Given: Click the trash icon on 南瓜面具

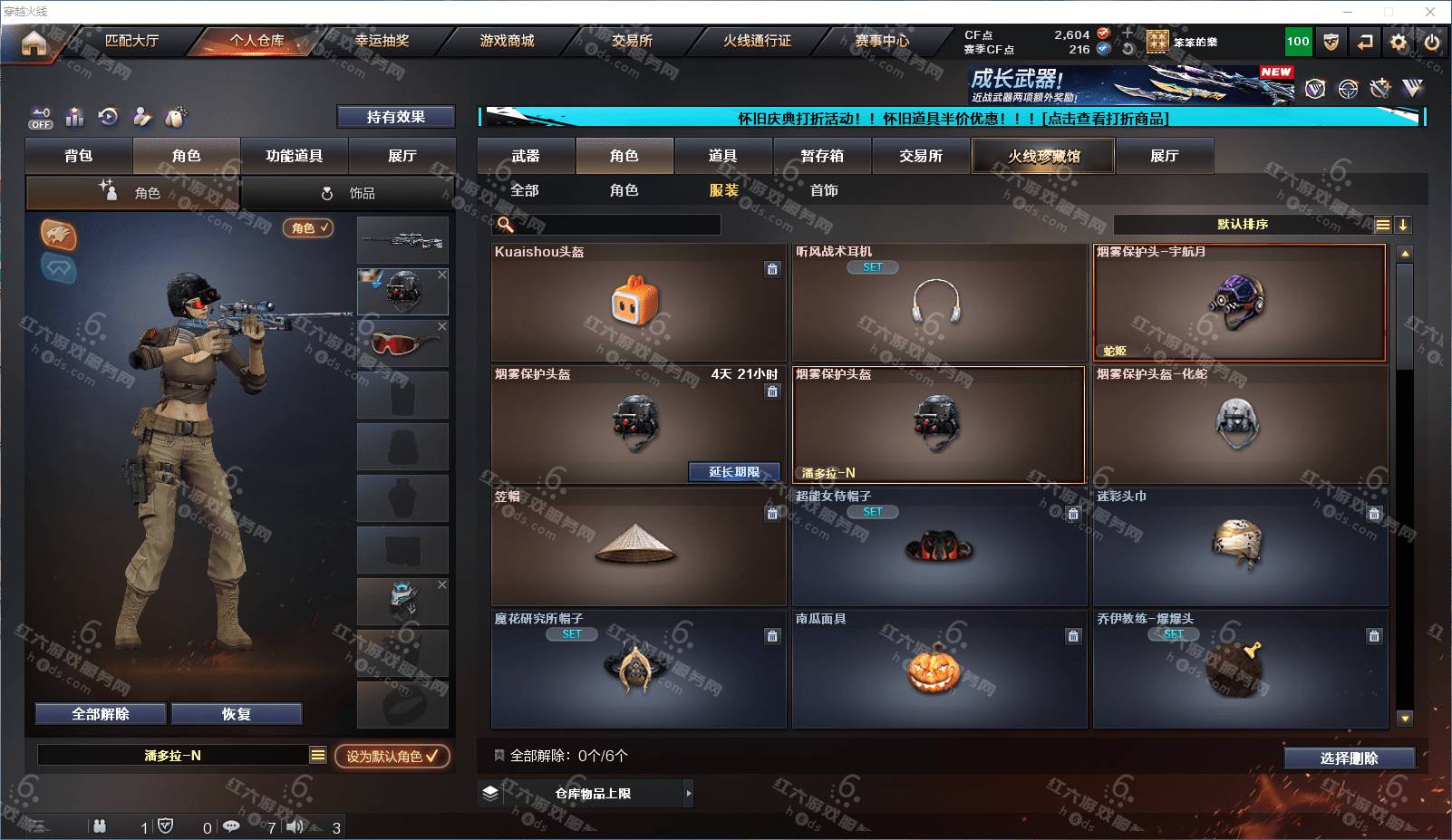Looking at the screenshot, I should pyautogui.click(x=1073, y=636).
